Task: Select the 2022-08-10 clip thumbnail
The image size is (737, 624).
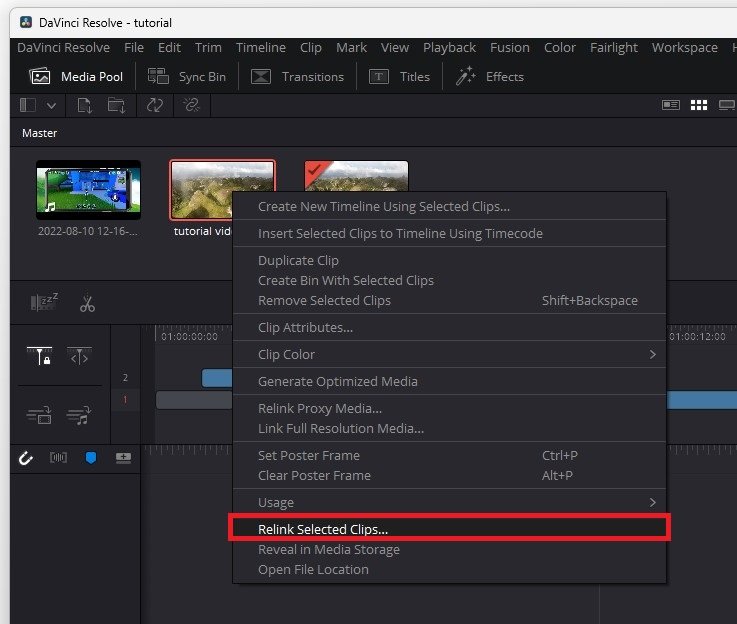Action: 88,190
